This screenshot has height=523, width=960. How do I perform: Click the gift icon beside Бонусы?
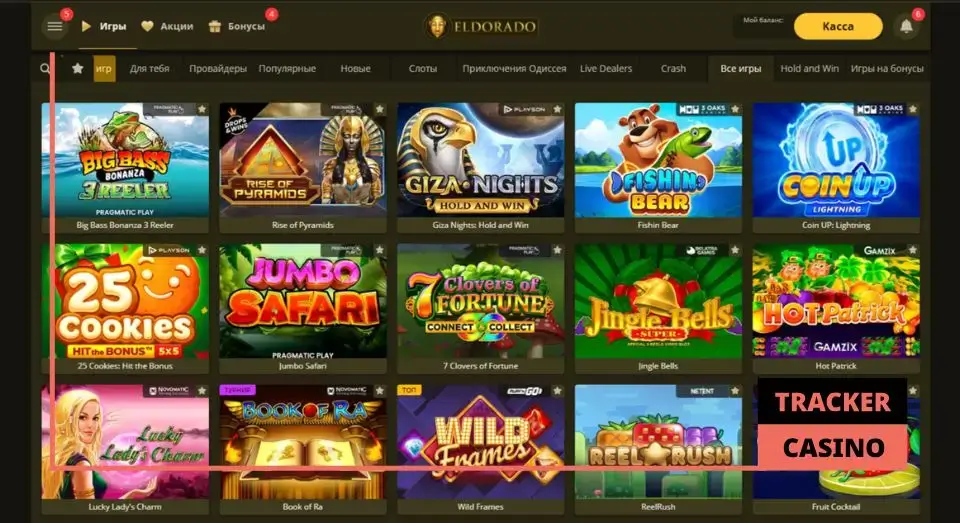point(214,26)
